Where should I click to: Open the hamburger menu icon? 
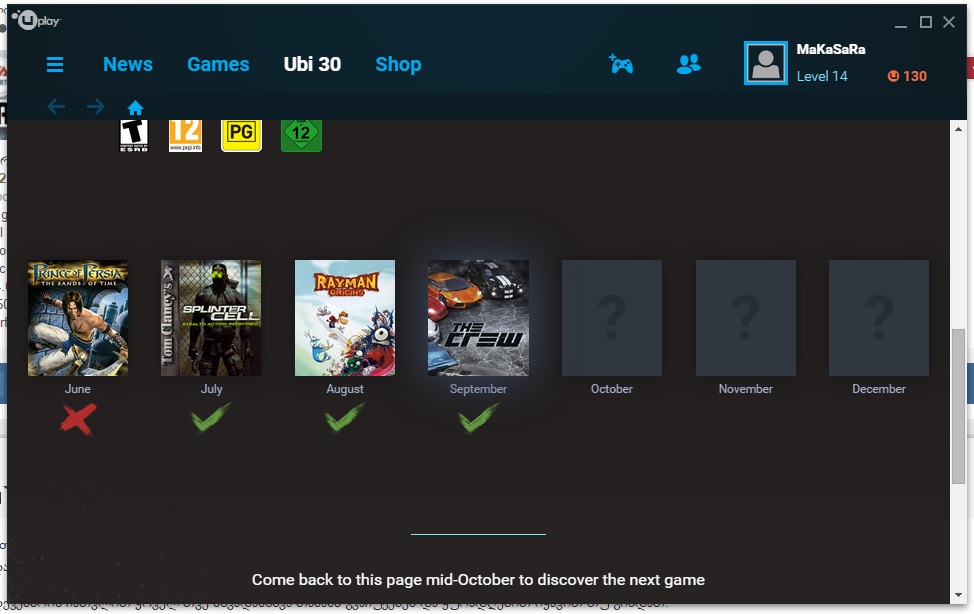55,64
